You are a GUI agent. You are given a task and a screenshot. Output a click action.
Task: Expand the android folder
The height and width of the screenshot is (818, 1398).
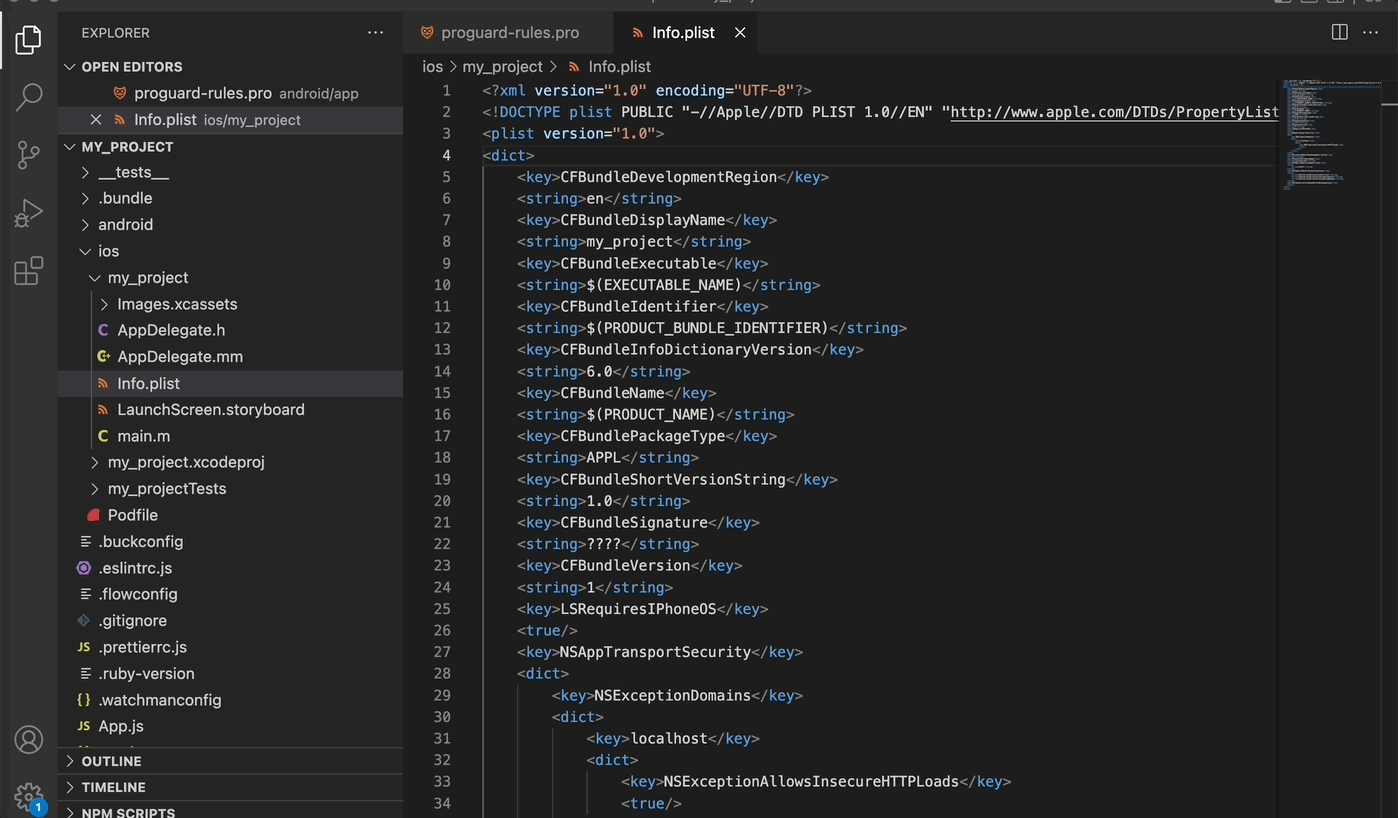(x=125, y=225)
